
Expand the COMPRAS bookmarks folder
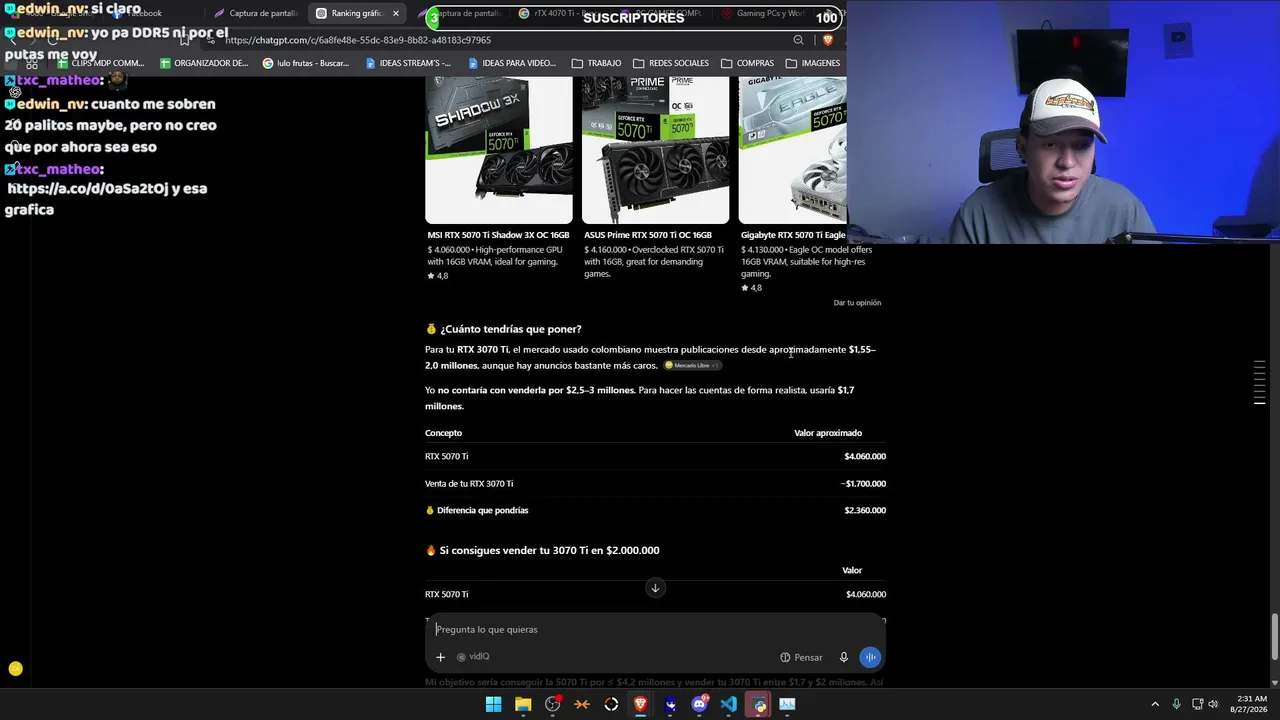(747, 63)
